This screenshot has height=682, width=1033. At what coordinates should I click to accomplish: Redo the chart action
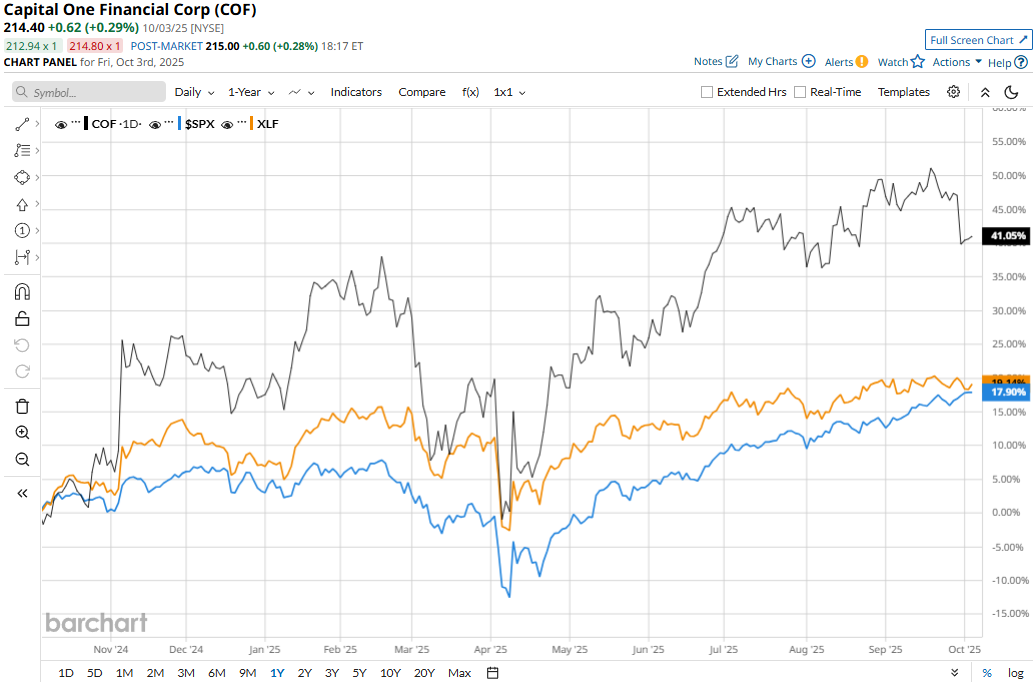click(22, 372)
